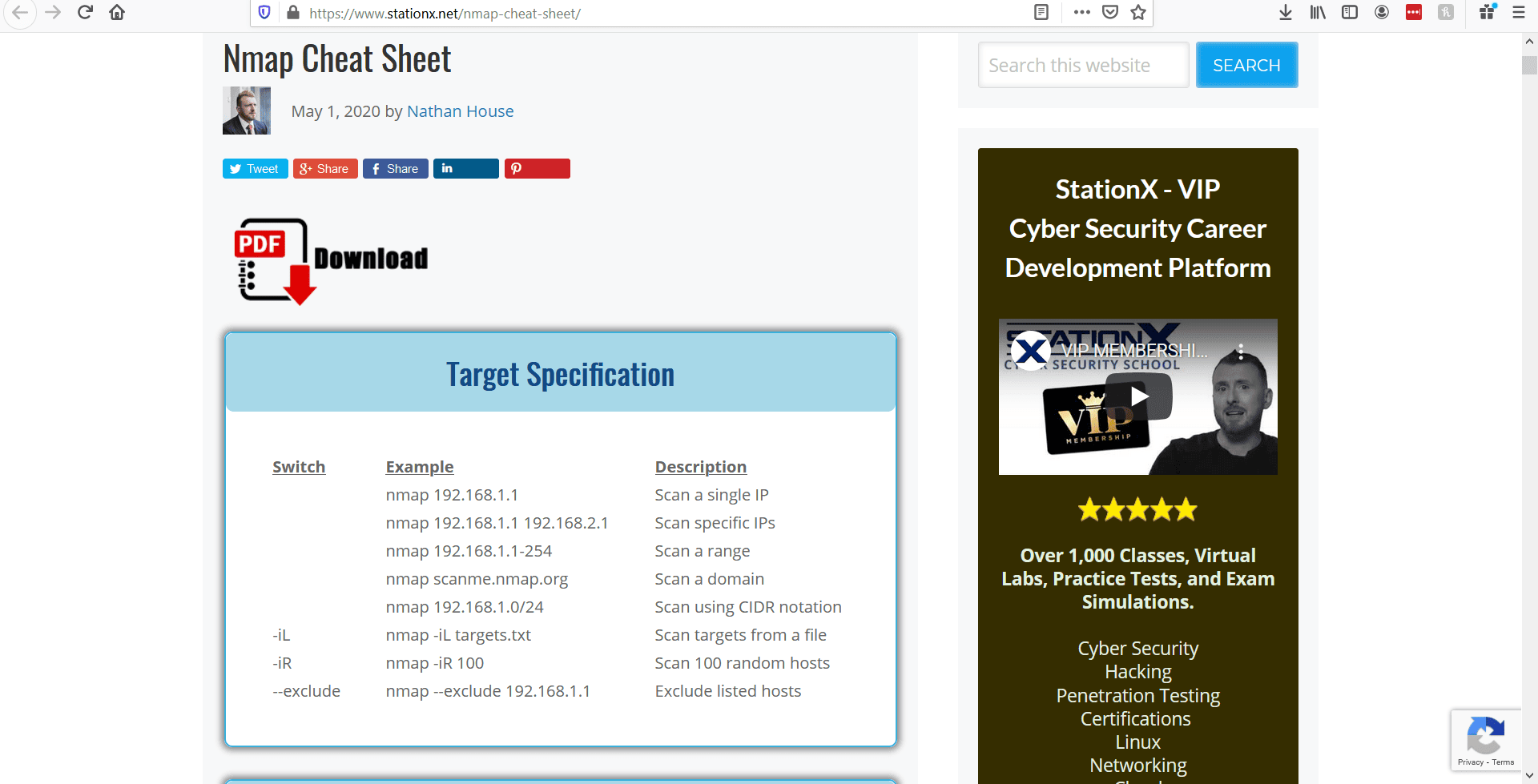Click the '-iL' switch cell
The height and width of the screenshot is (784, 1538).
pyautogui.click(x=281, y=635)
